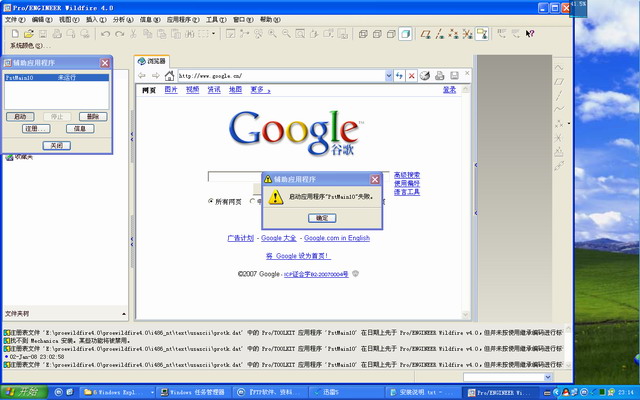The height and width of the screenshot is (400, 640).
Task: Switch to the 浏览器 tab
Action: (x=152, y=61)
